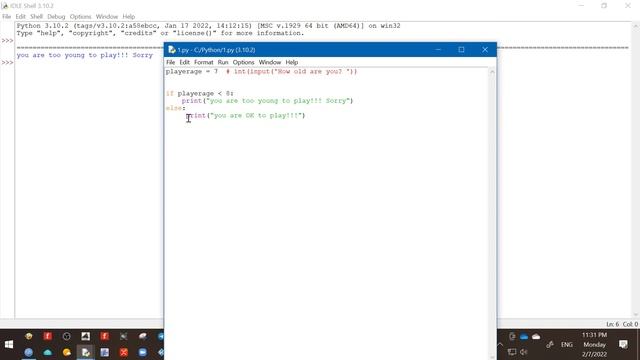Open Window menu in the 1.py editor window

click(x=270, y=62)
